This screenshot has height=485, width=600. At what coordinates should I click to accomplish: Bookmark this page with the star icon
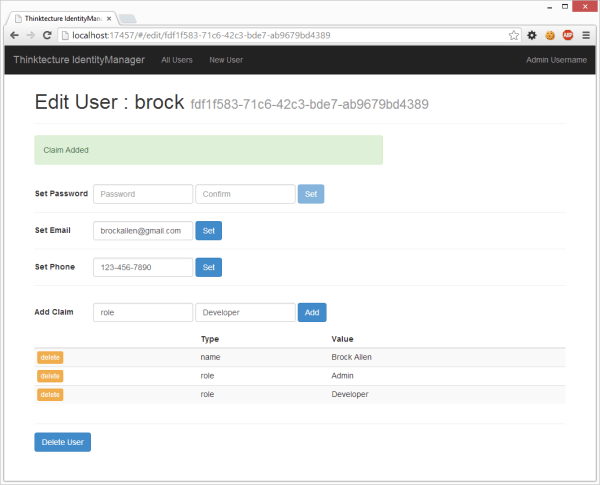click(x=514, y=34)
